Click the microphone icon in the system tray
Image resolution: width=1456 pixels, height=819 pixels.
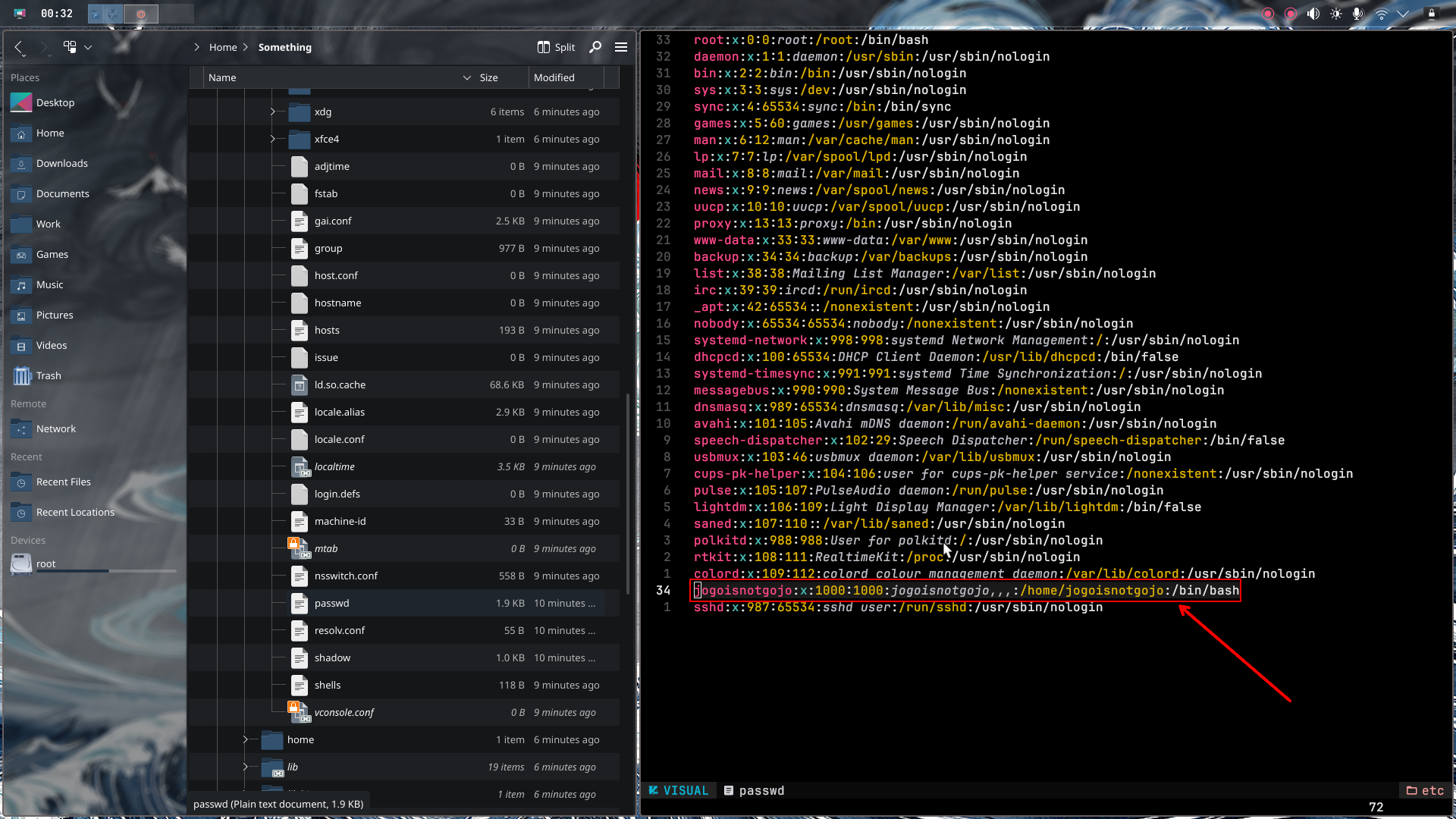pyautogui.click(x=1358, y=13)
